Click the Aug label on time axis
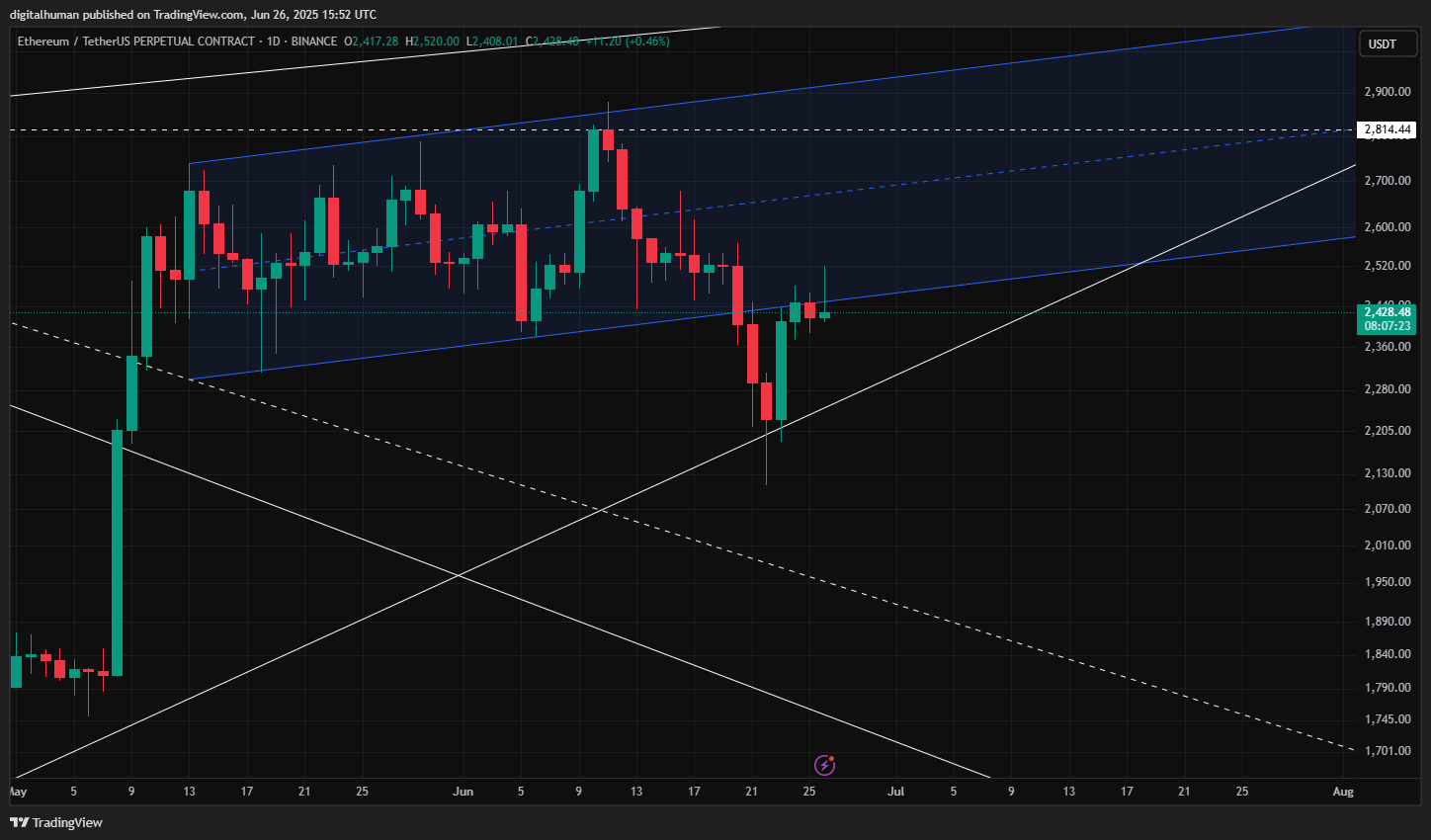1431x840 pixels. click(1343, 792)
